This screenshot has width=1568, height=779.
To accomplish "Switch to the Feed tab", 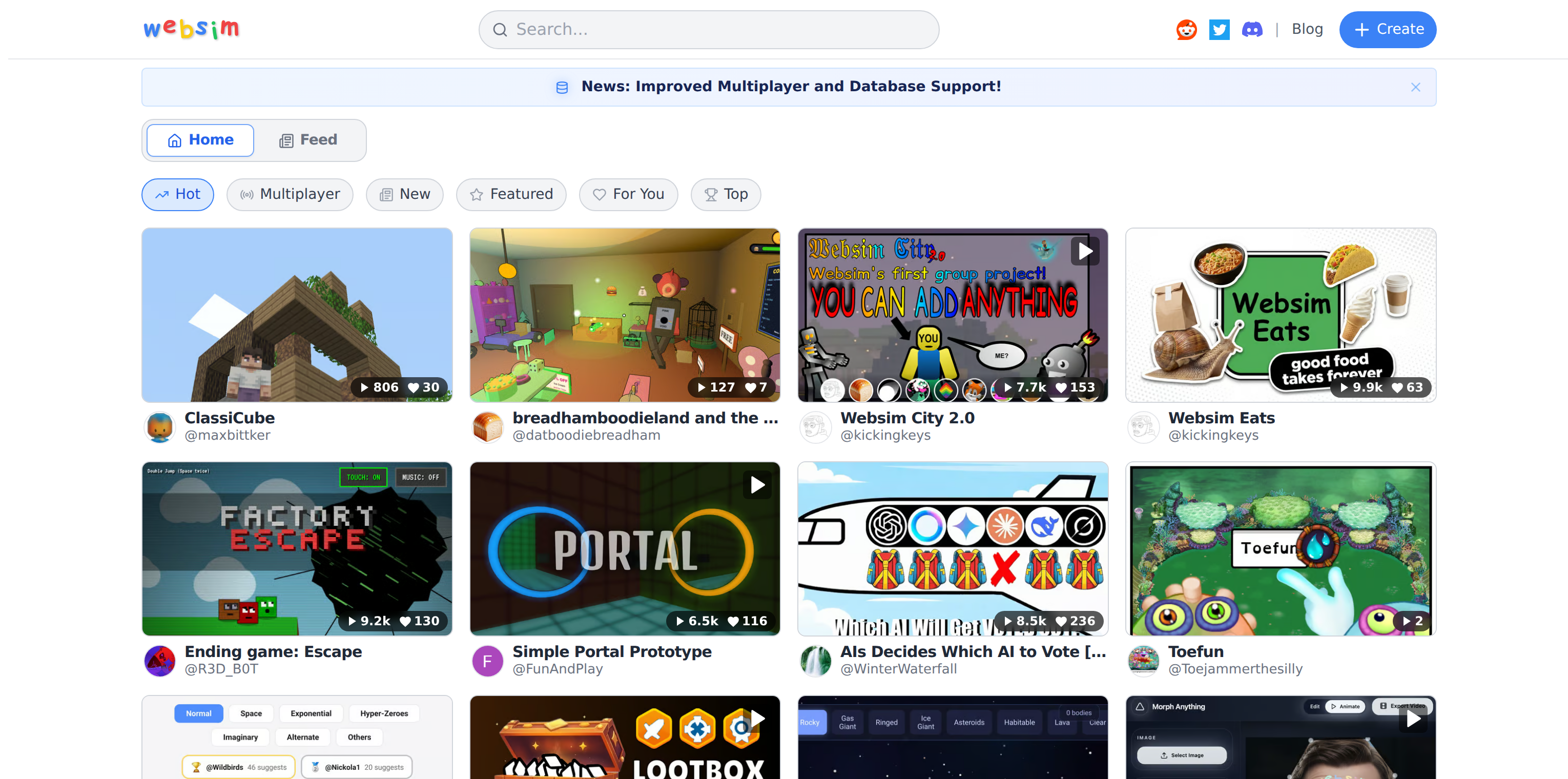I will (308, 140).
